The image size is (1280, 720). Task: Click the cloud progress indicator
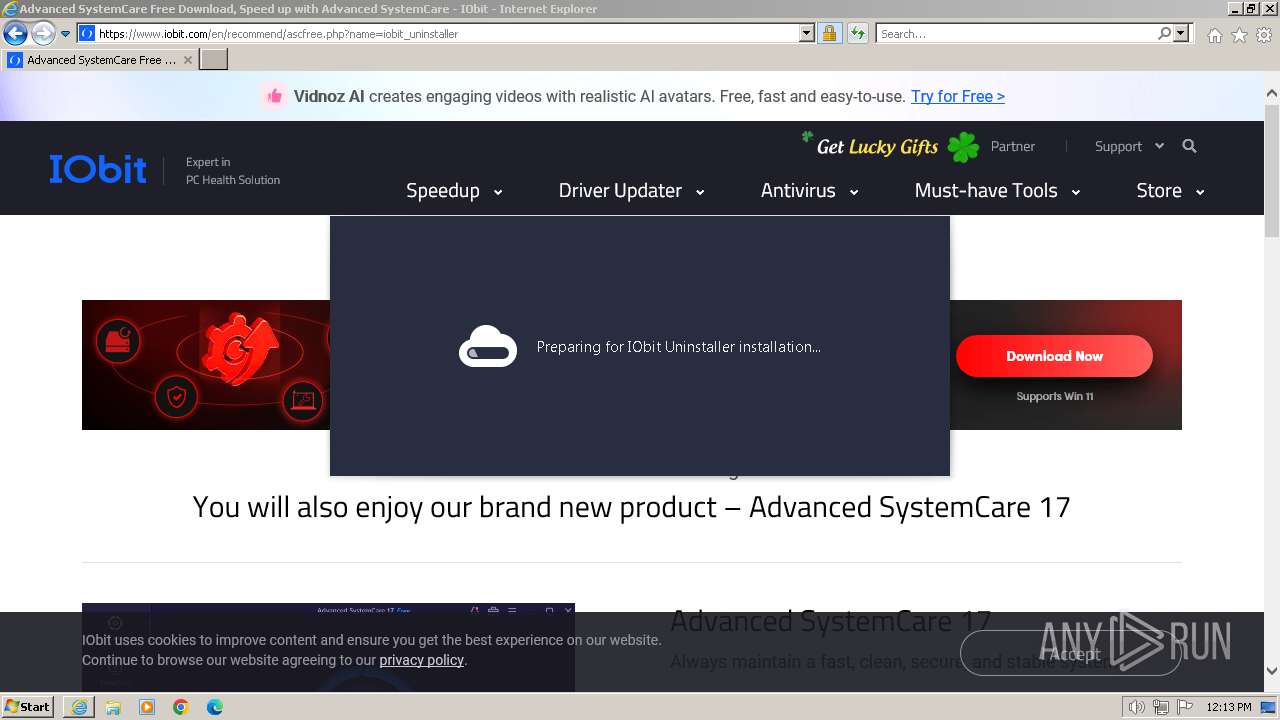(487, 347)
